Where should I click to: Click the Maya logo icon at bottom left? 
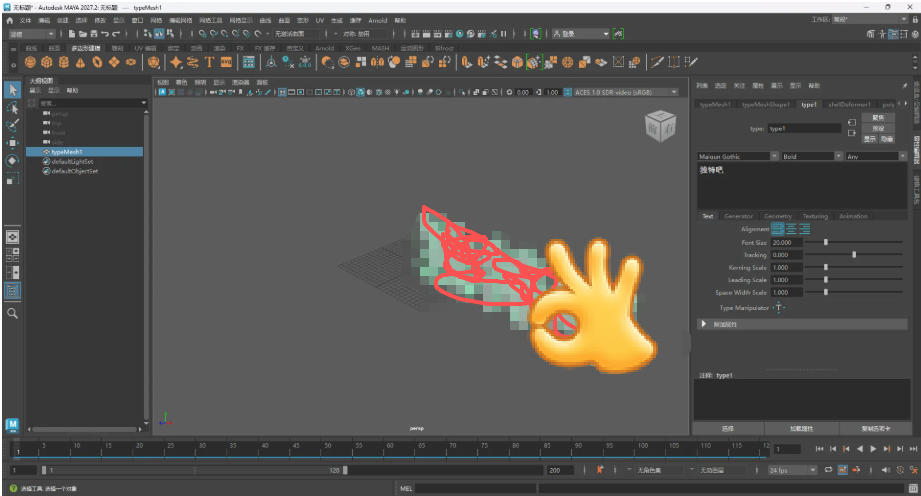click(12, 424)
